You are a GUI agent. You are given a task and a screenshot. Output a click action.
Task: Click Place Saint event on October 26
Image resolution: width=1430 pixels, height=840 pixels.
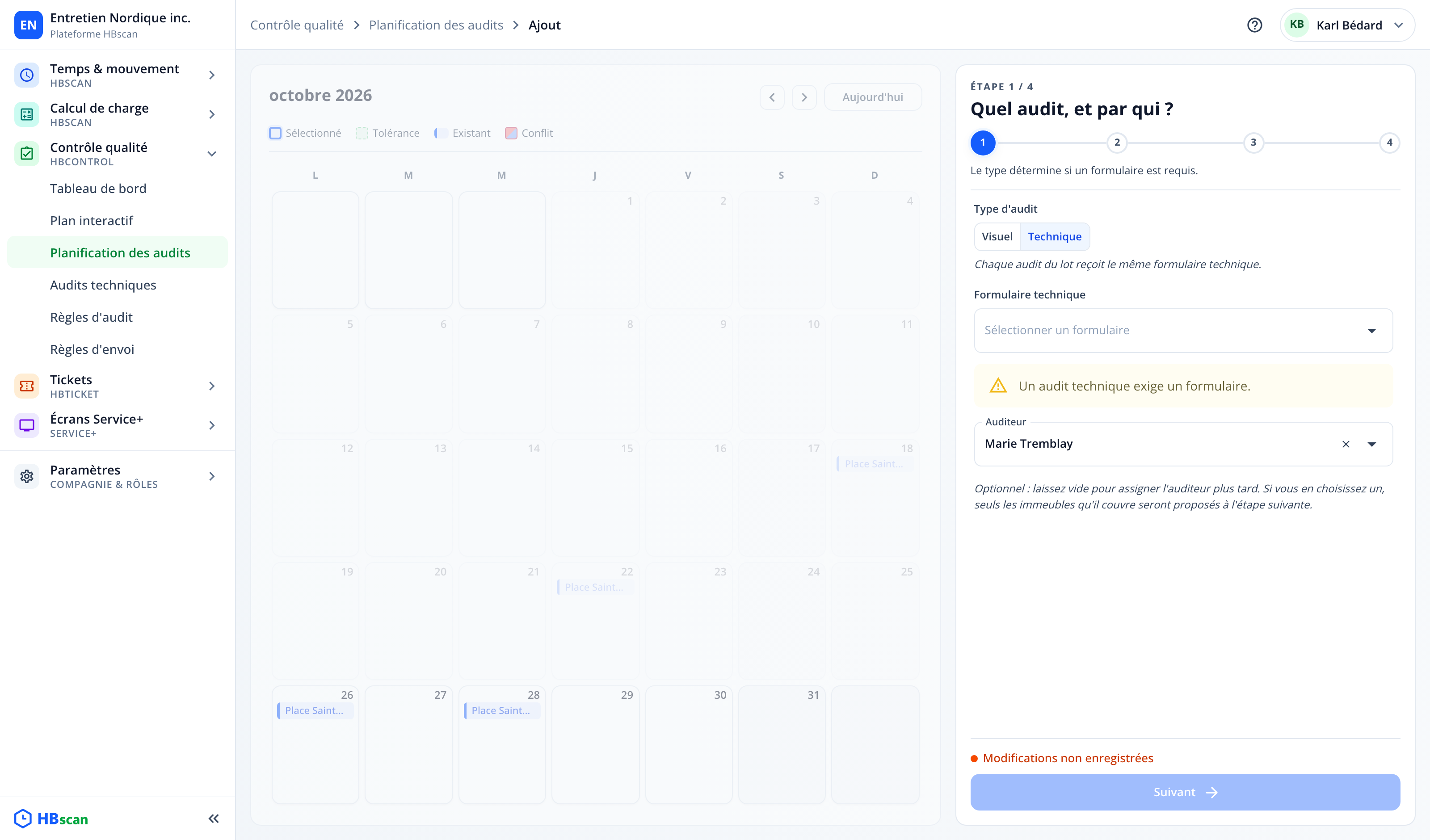click(315, 710)
